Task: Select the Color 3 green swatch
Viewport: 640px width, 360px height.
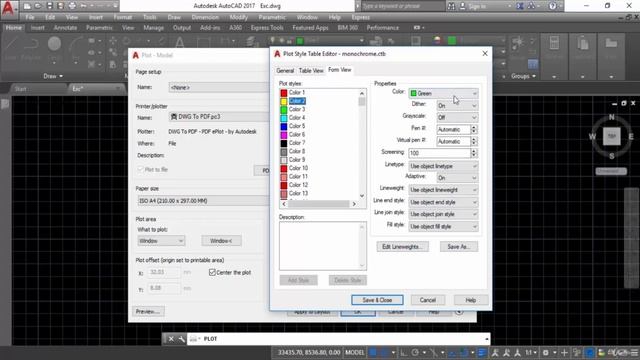Action: [284, 109]
